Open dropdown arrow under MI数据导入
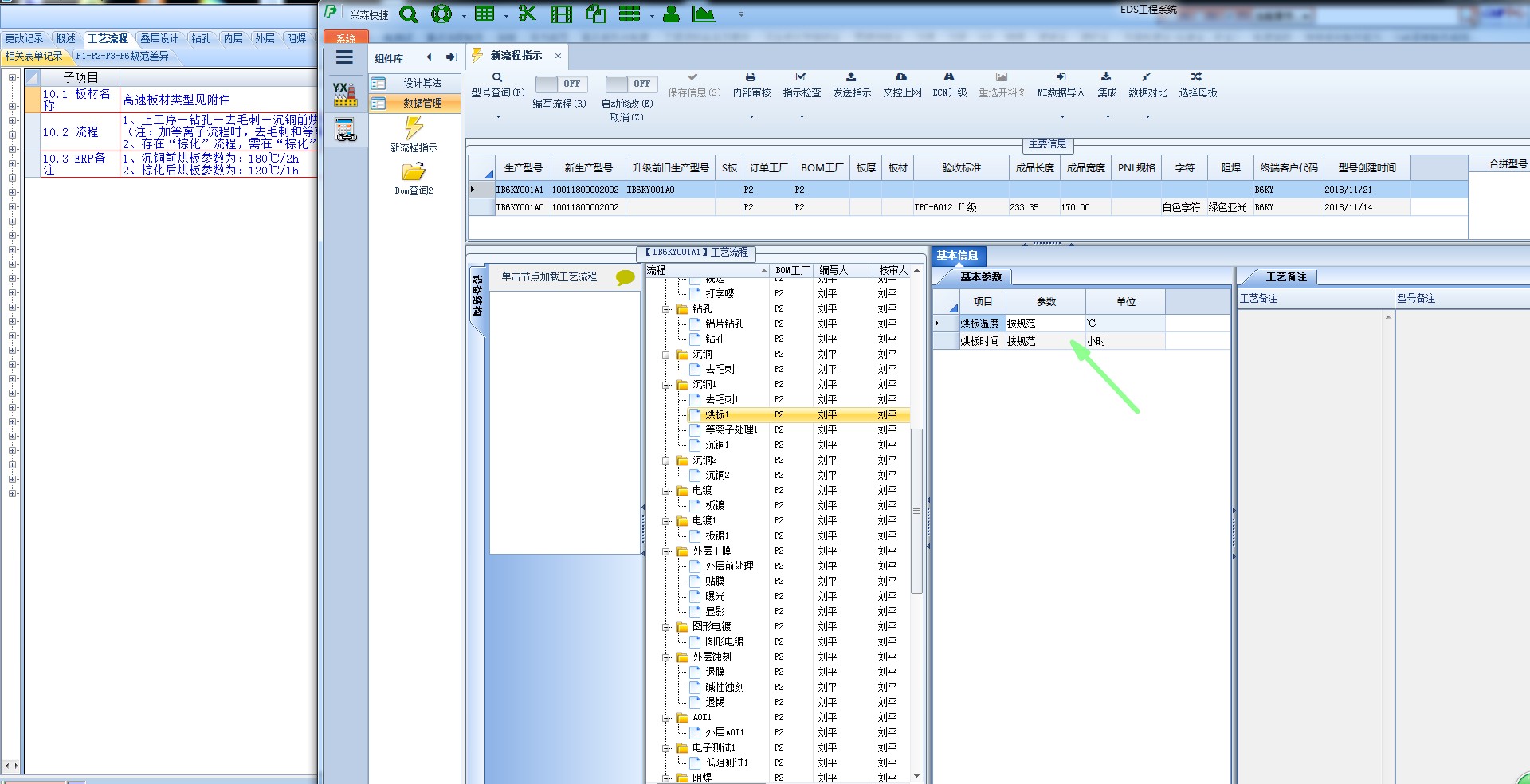Image resolution: width=1530 pixels, height=784 pixels. pyautogui.click(x=1062, y=117)
